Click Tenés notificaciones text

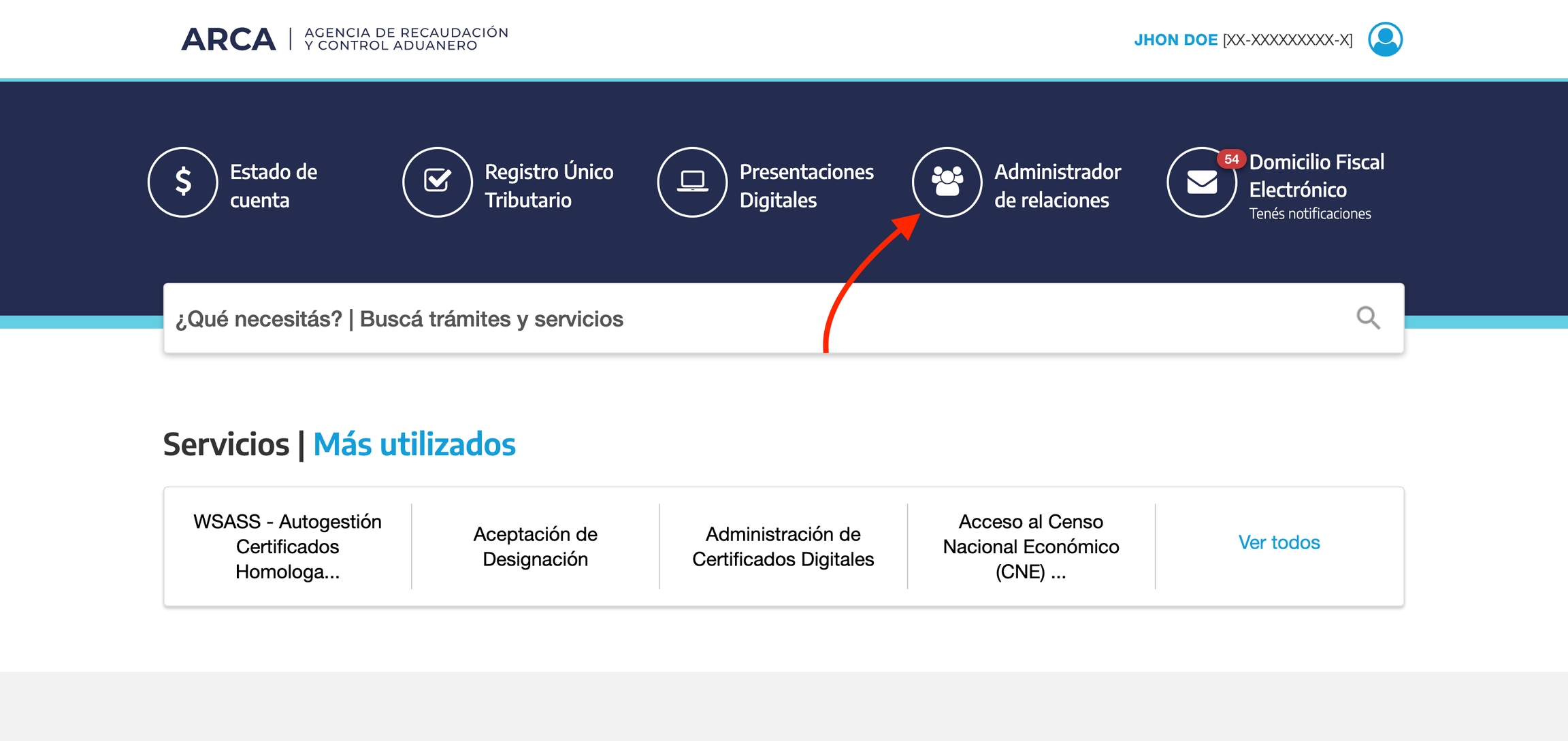(x=1310, y=213)
